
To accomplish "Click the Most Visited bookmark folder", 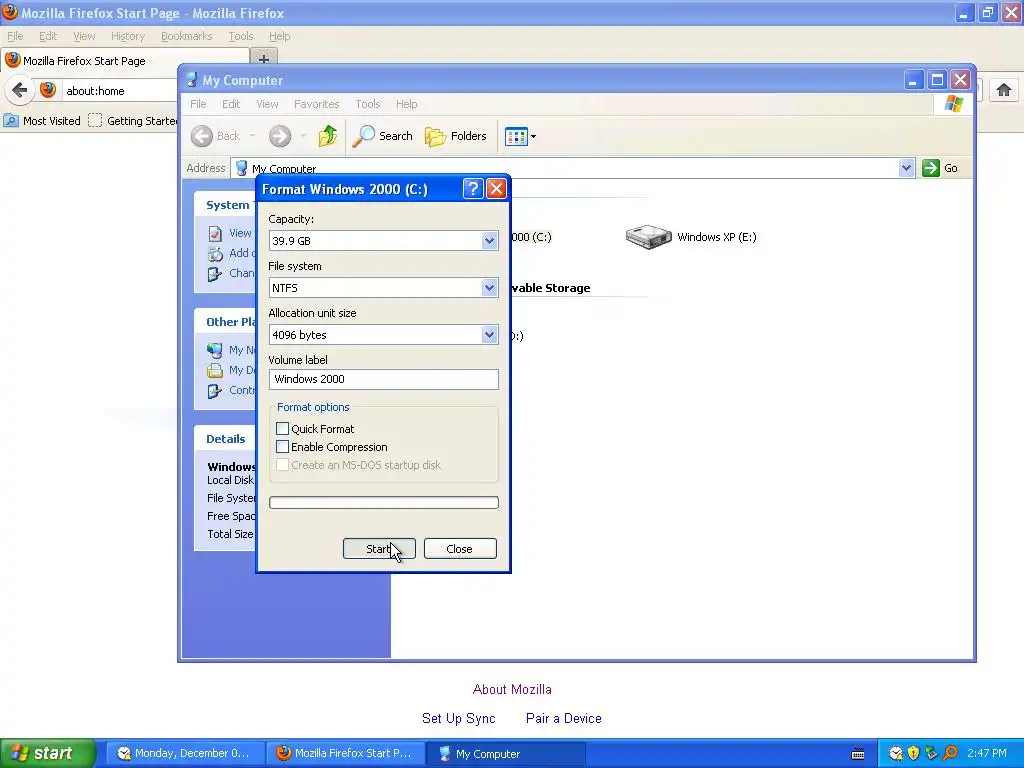I will click(x=42, y=121).
